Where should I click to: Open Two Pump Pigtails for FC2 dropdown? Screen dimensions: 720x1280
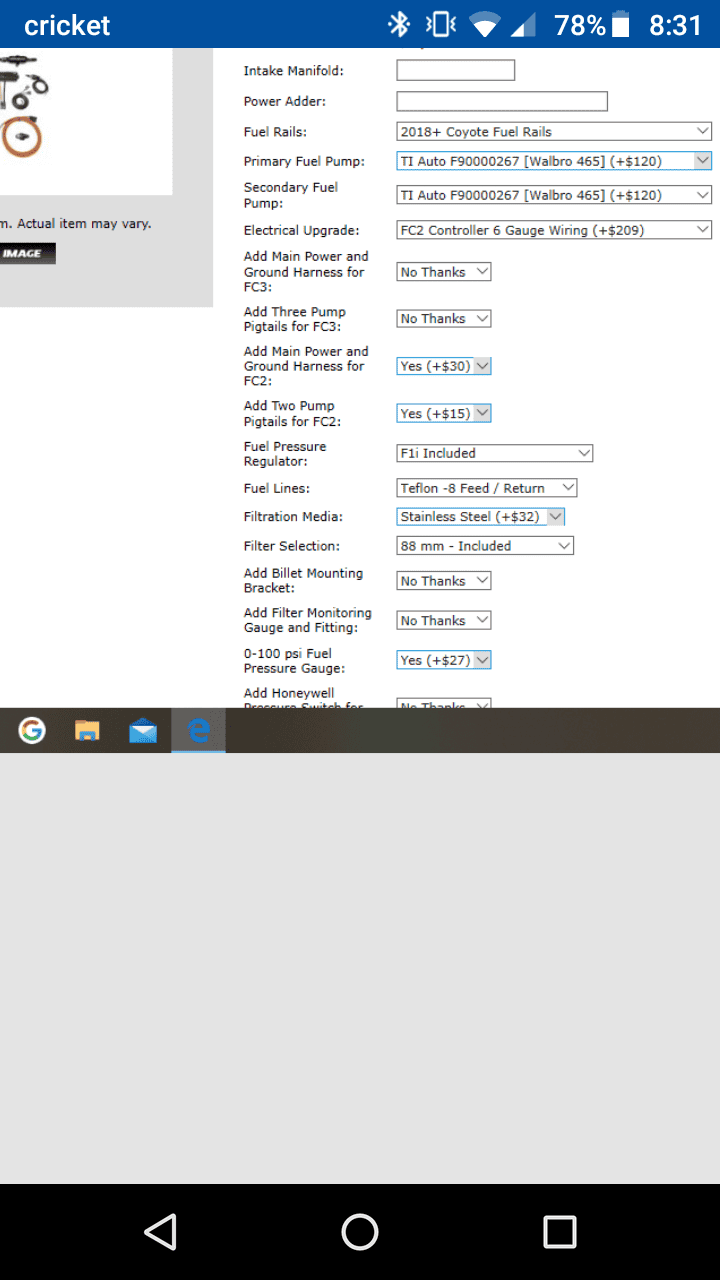click(444, 413)
